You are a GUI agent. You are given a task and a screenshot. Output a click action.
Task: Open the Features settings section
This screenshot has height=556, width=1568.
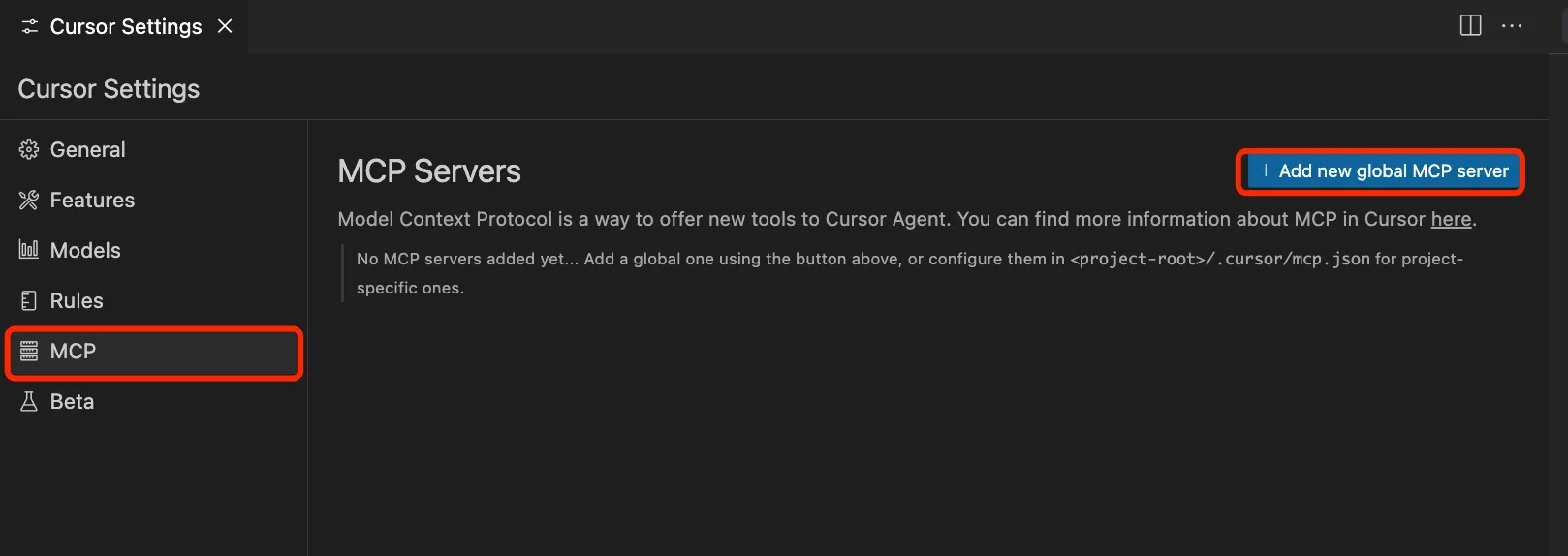point(154,201)
